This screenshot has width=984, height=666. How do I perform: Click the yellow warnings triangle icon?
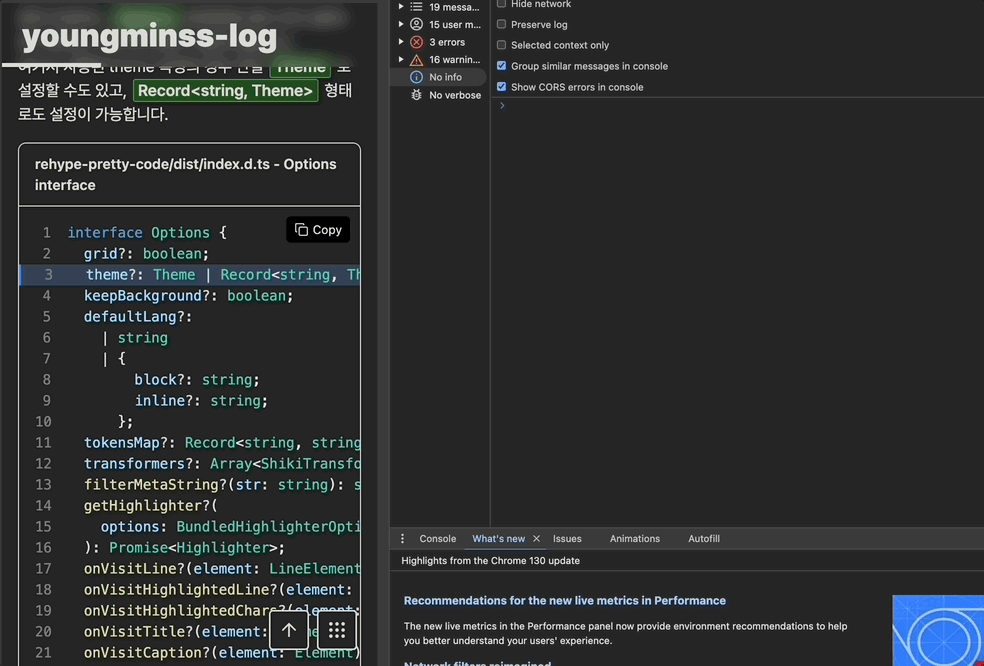[x=417, y=60]
